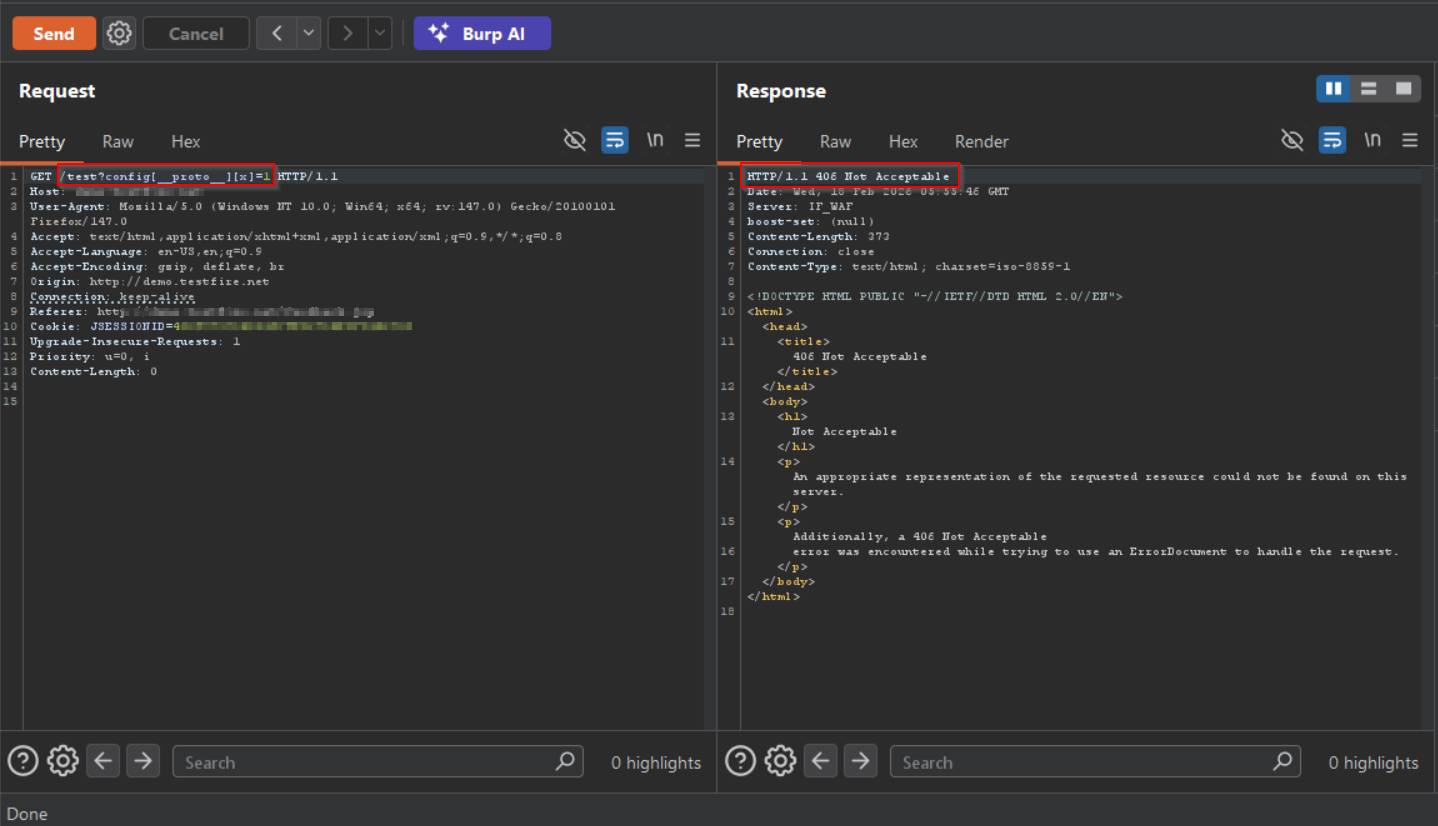
Task: Click the previous-request left arrow below Request panel
Action: [102, 761]
